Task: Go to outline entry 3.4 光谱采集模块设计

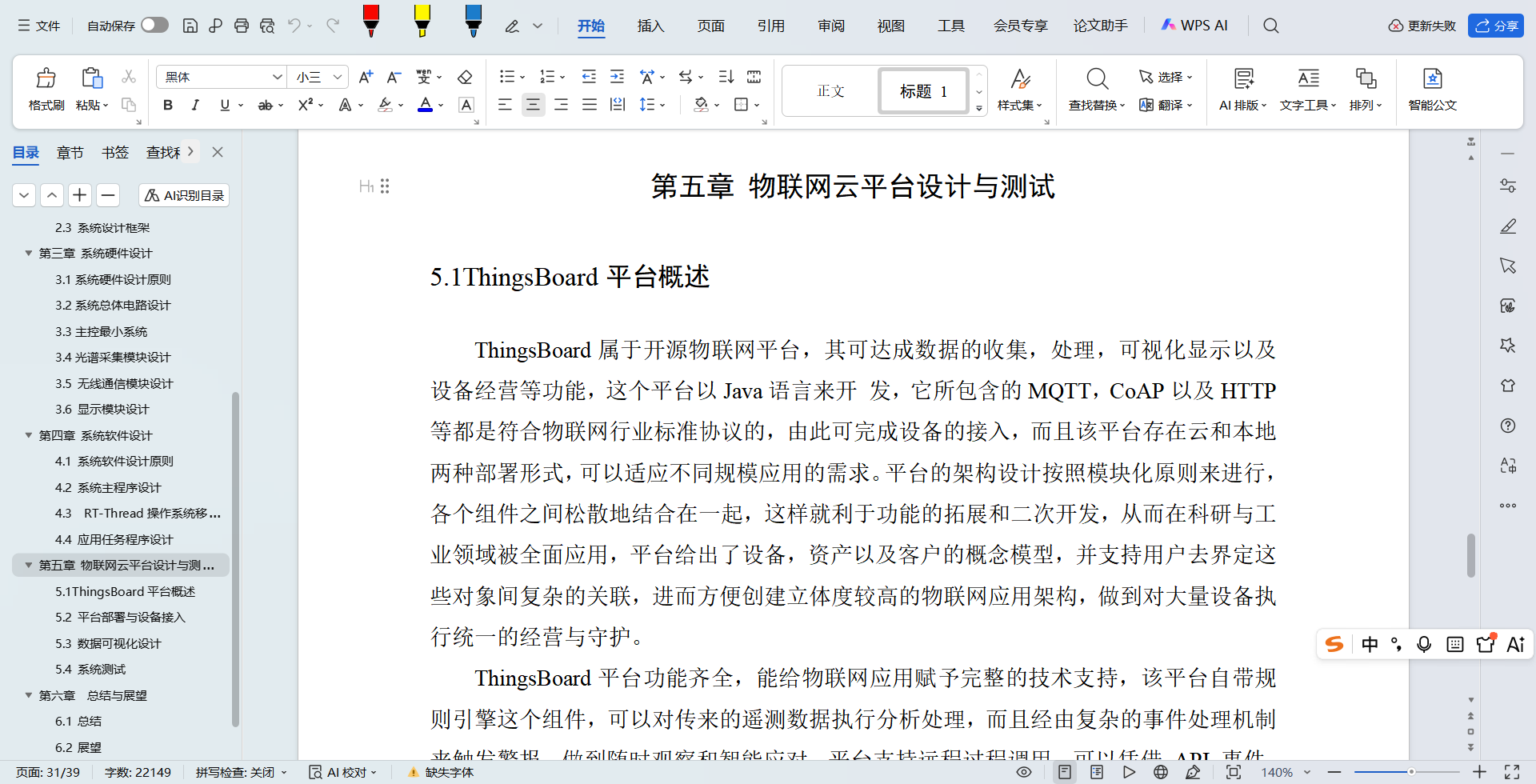Action: click(113, 357)
